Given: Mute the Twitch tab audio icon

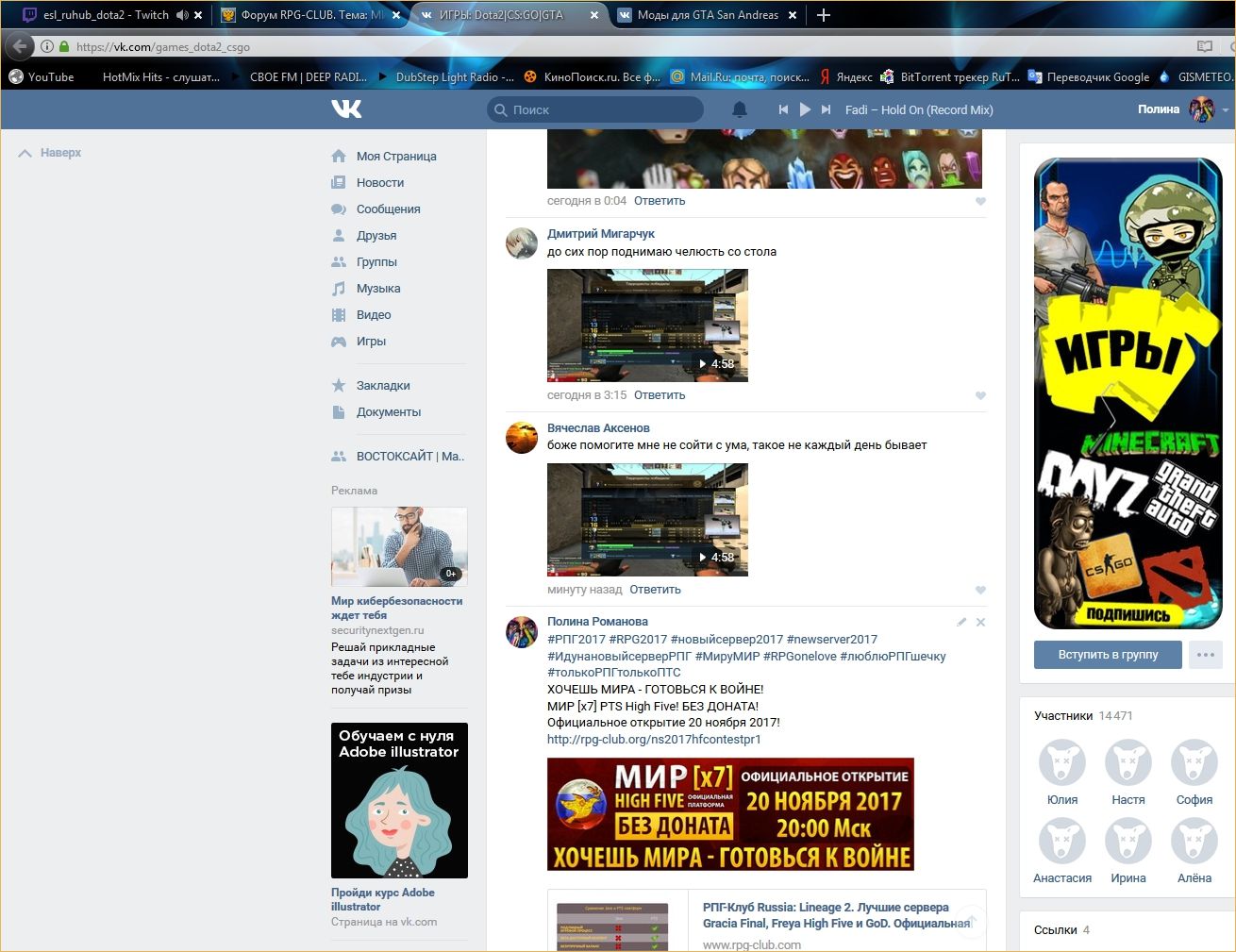Looking at the screenshot, I should (x=182, y=15).
